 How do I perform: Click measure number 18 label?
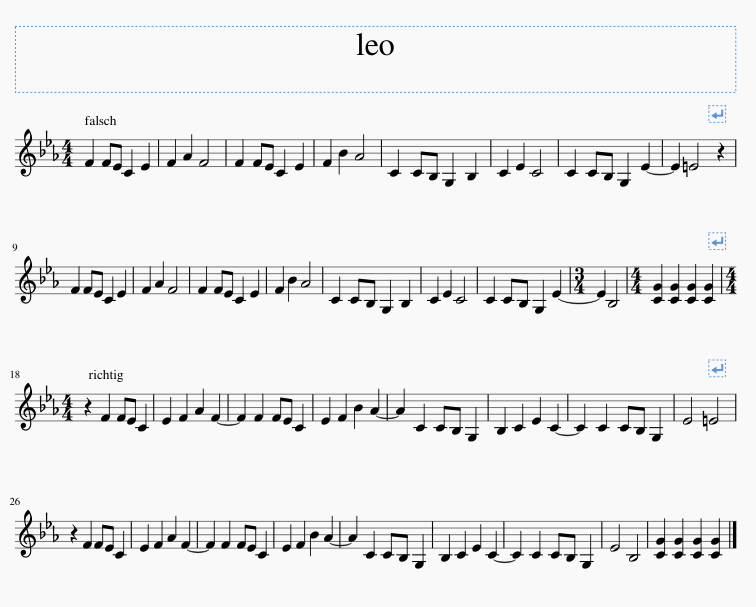tap(14, 375)
